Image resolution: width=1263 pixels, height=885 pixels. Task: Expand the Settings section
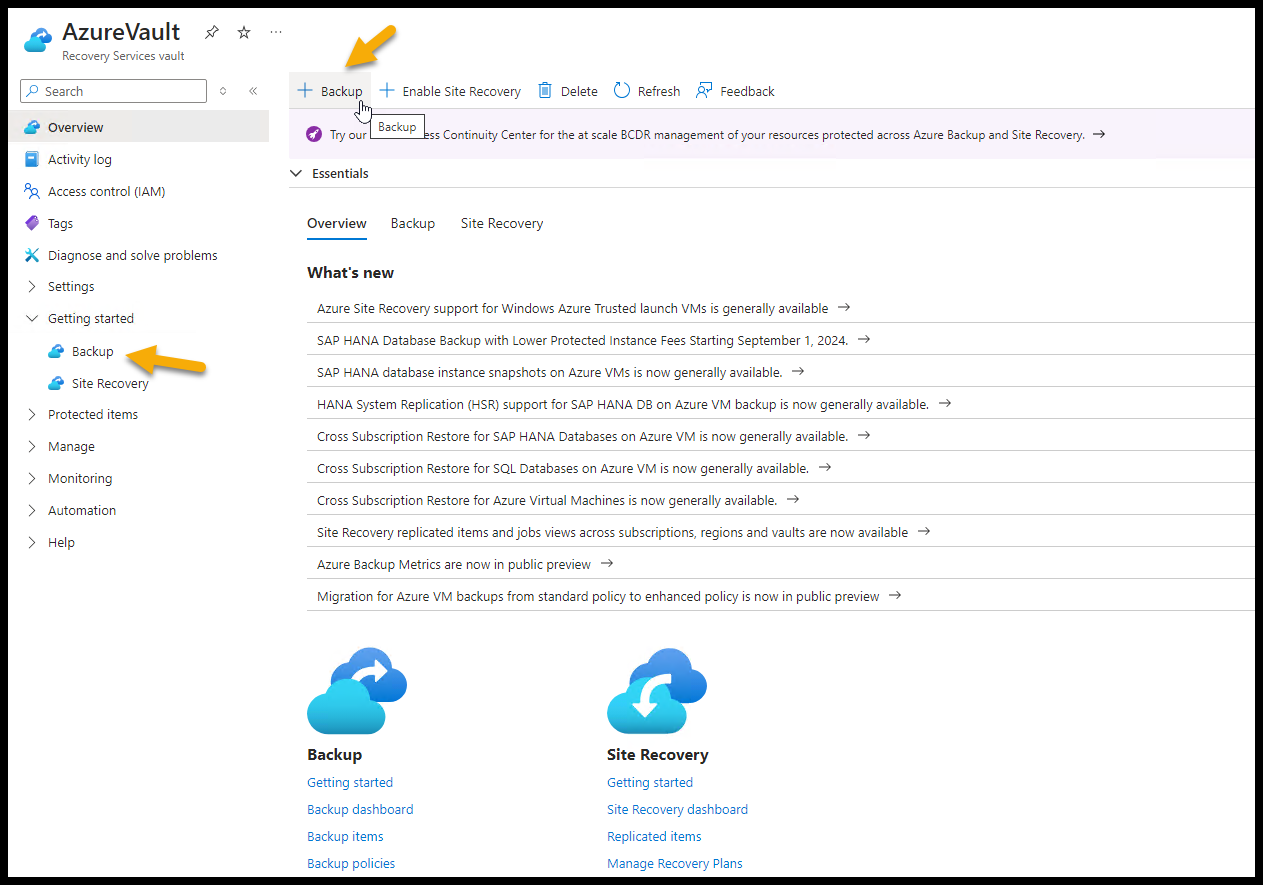pos(32,287)
